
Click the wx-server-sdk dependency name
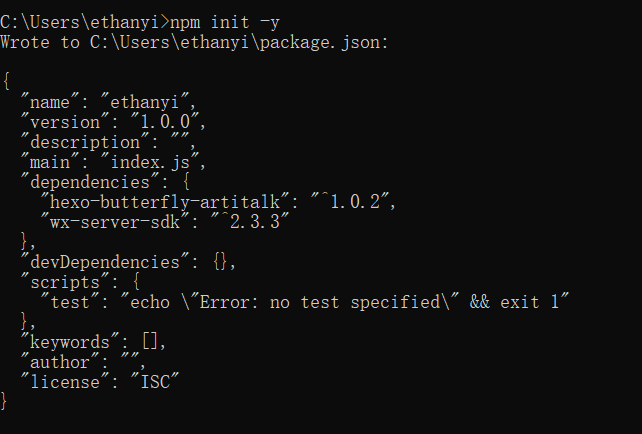click(115, 222)
